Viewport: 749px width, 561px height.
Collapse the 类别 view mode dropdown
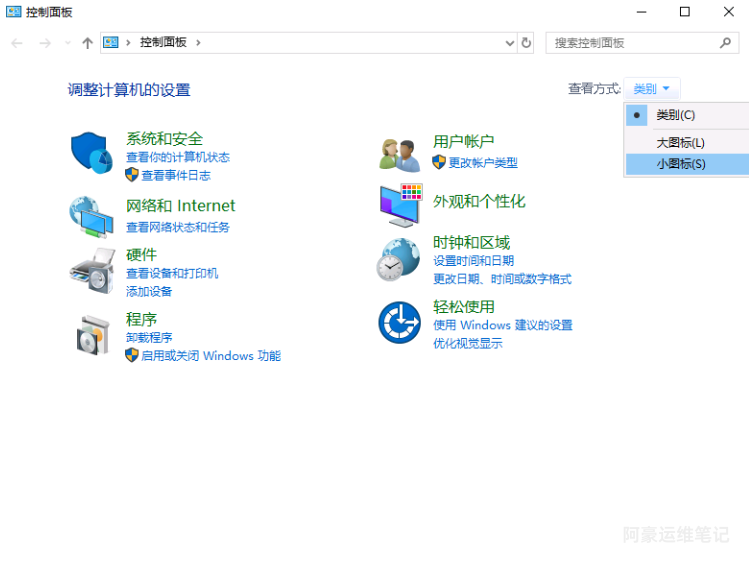(652, 89)
